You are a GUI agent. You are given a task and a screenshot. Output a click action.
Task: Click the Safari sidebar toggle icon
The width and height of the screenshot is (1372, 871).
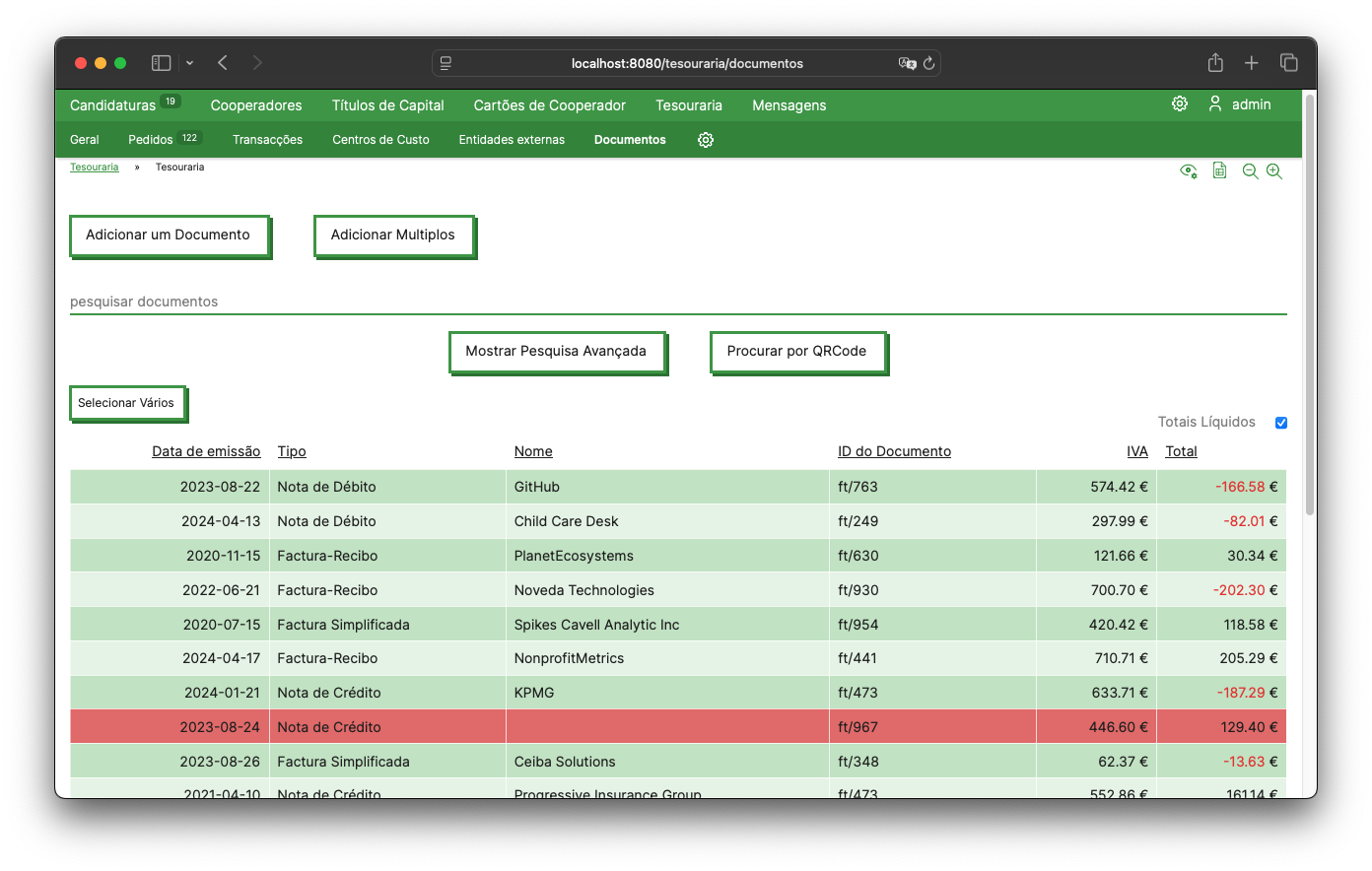point(161,63)
